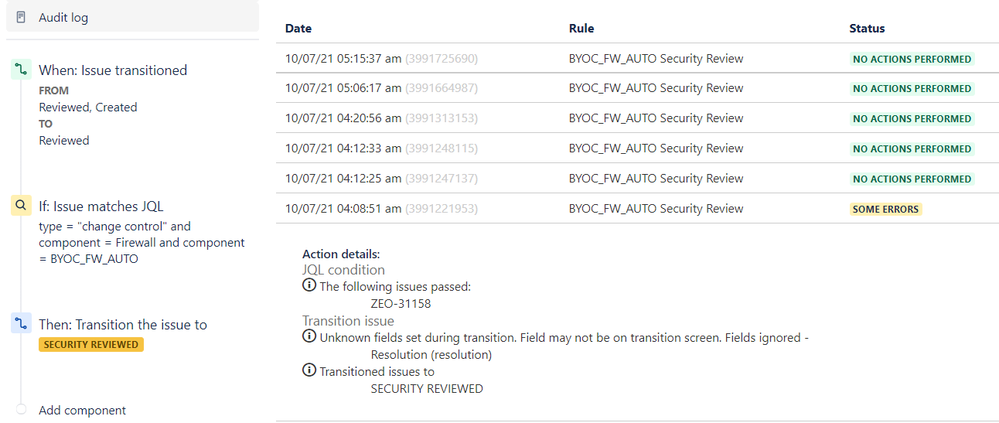Click info icon beside 'Transitioned issues to'

tap(309, 371)
